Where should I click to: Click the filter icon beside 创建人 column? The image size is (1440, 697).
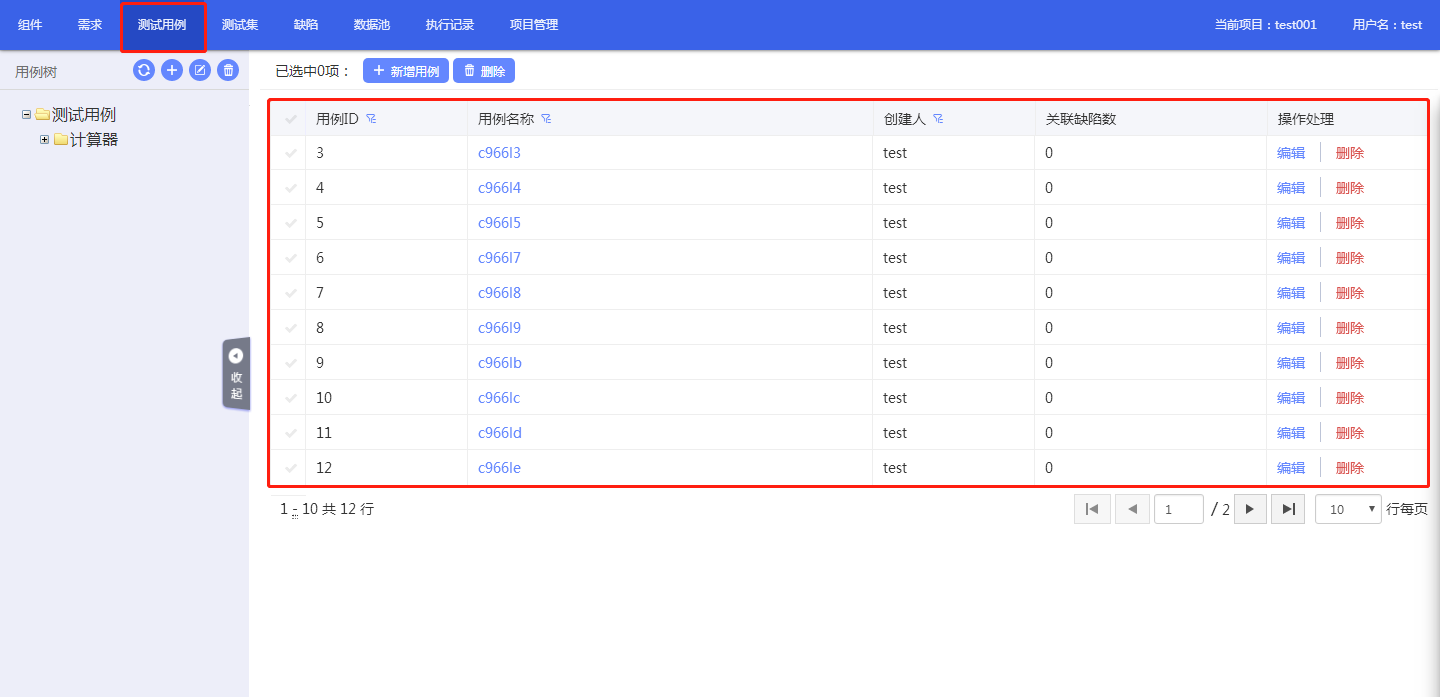[x=938, y=119]
